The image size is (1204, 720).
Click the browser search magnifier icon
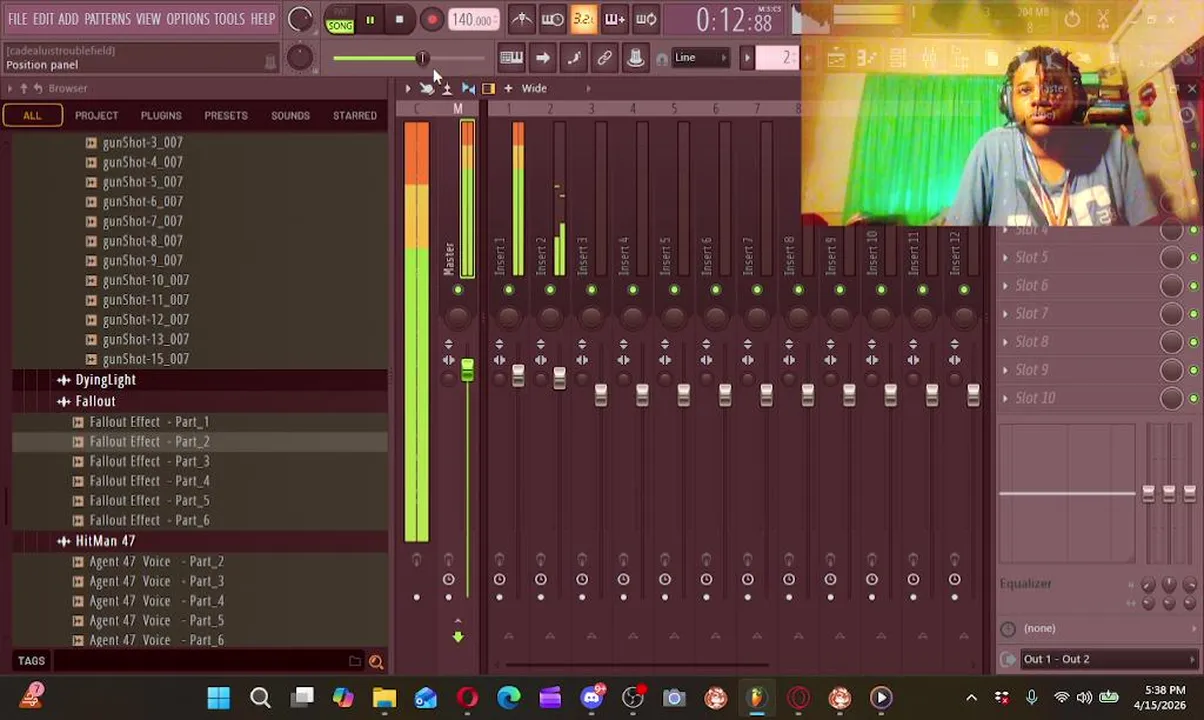(x=376, y=661)
